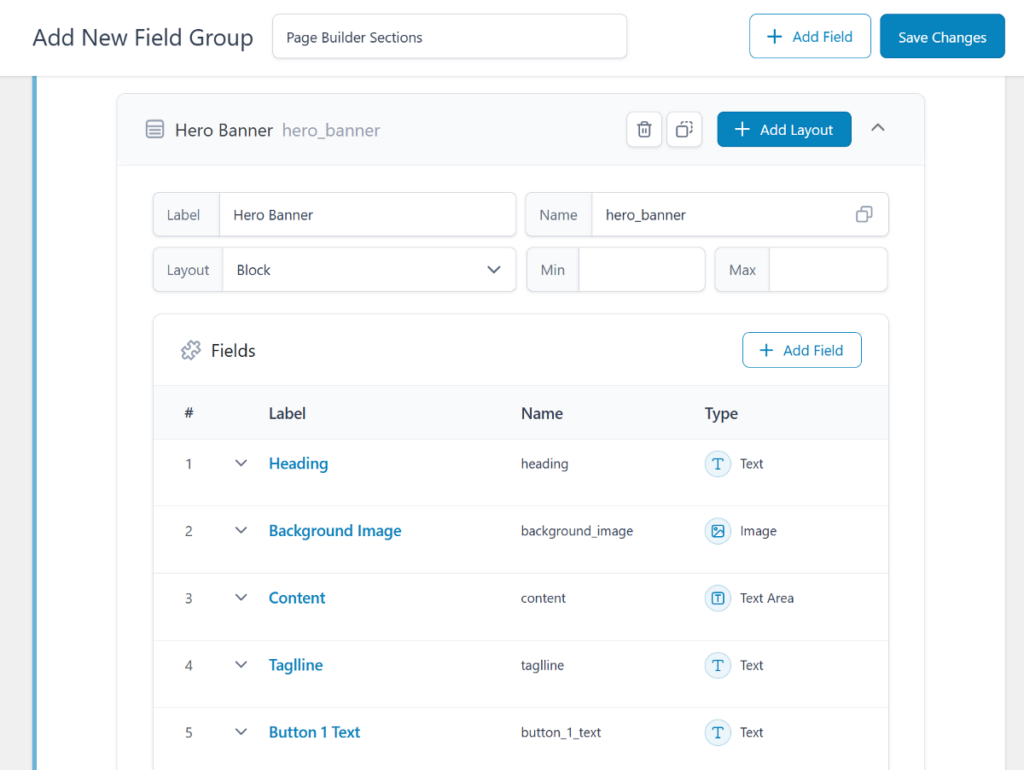Click the Image type icon for Background Image
This screenshot has height=770, width=1024.
coord(718,530)
